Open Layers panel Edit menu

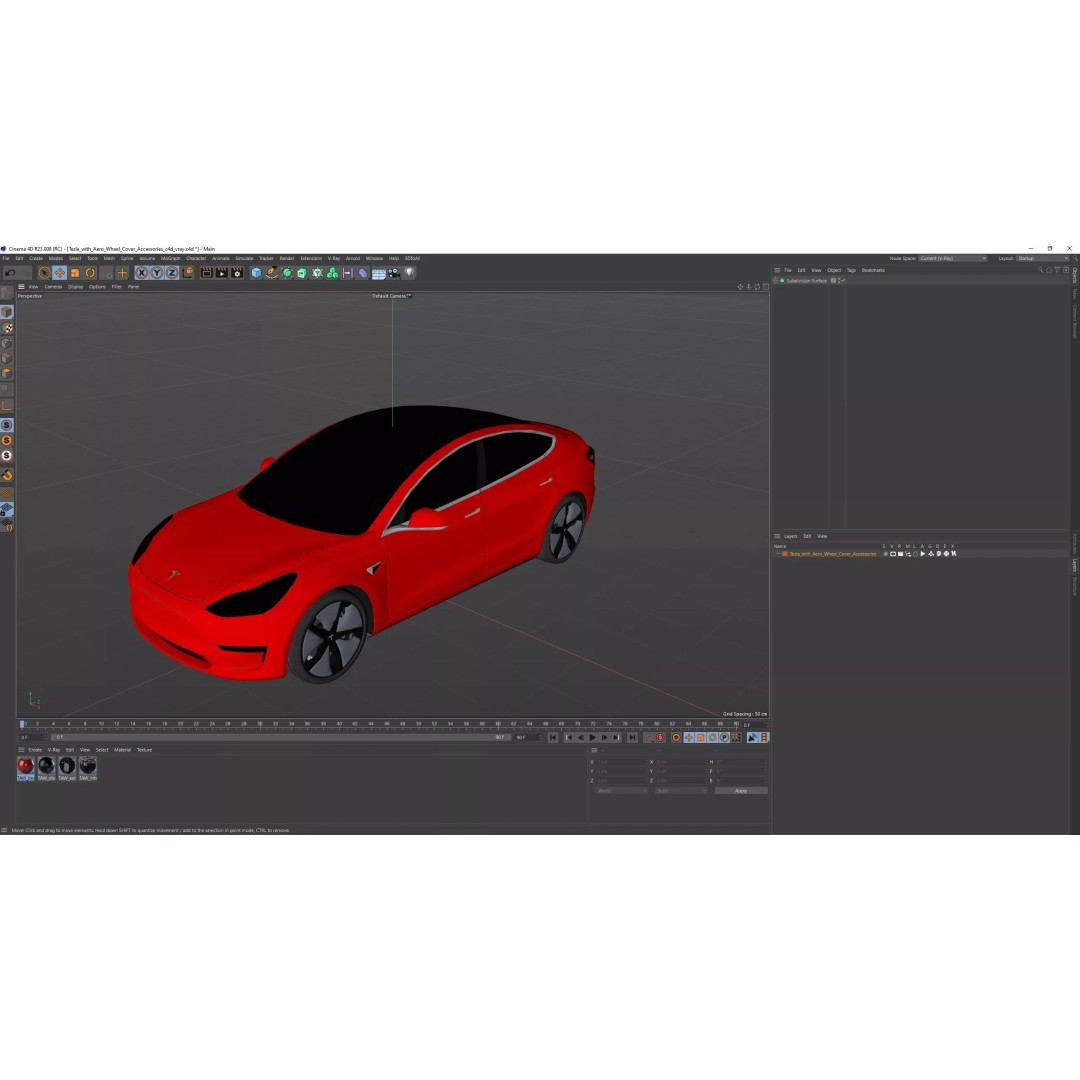click(807, 536)
